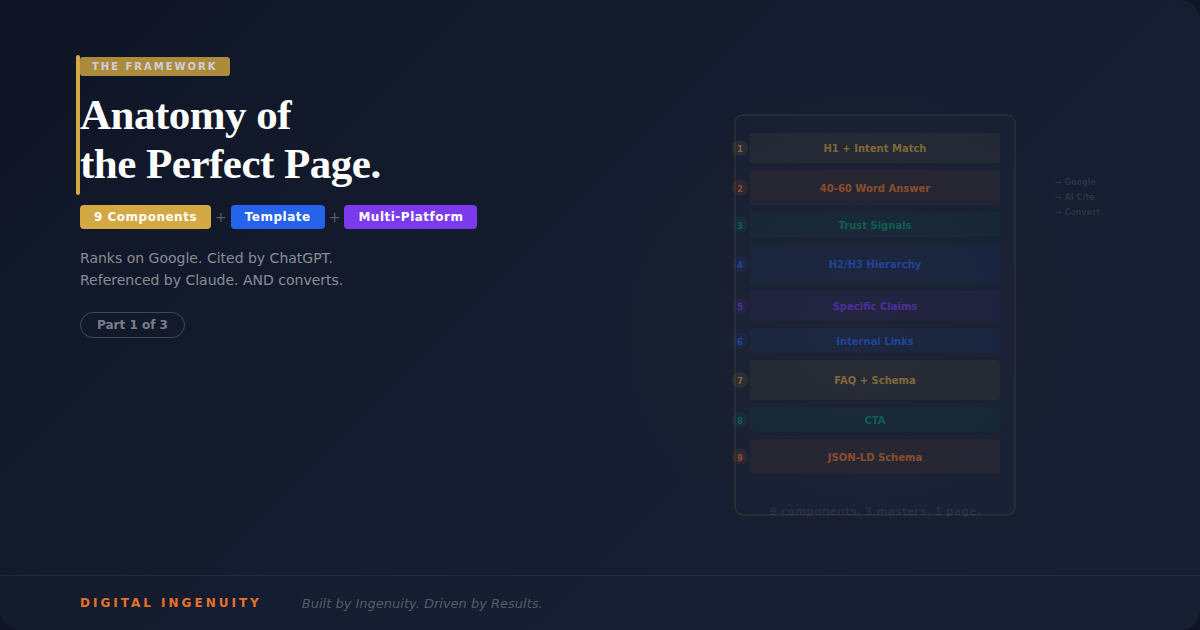Select the 9 Components gold badge

(x=145, y=216)
